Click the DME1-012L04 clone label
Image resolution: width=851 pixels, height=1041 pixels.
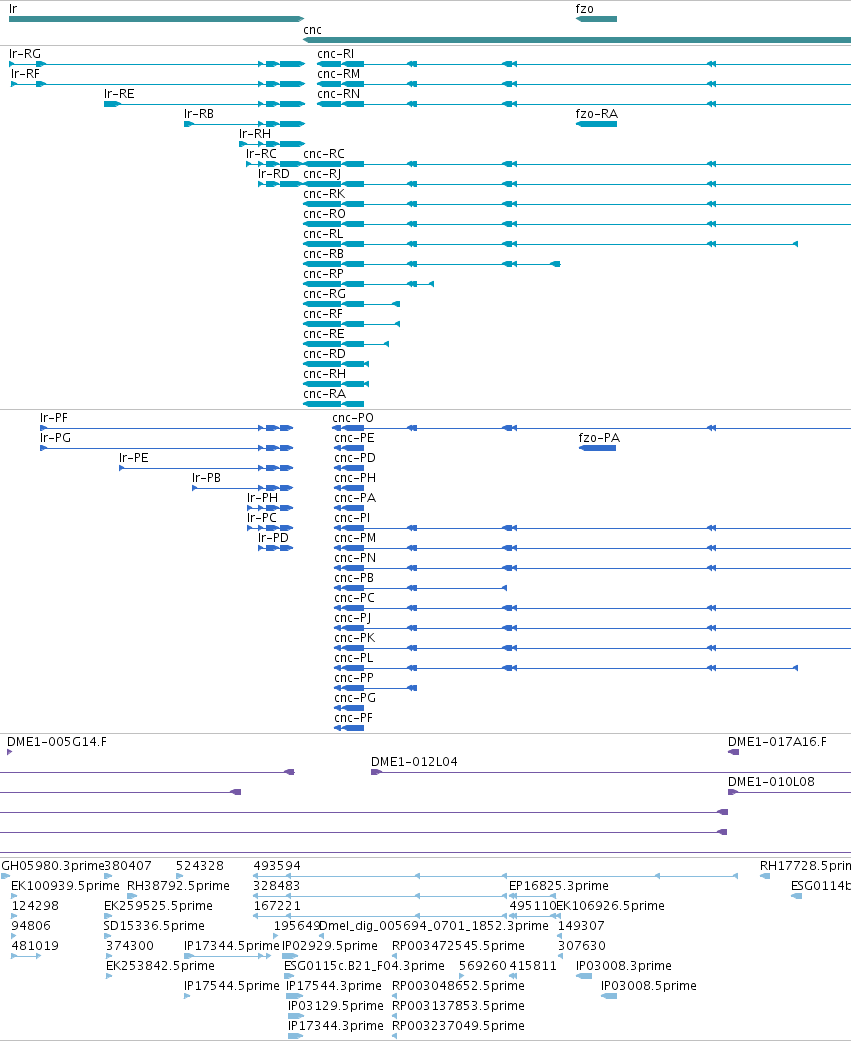[414, 761]
